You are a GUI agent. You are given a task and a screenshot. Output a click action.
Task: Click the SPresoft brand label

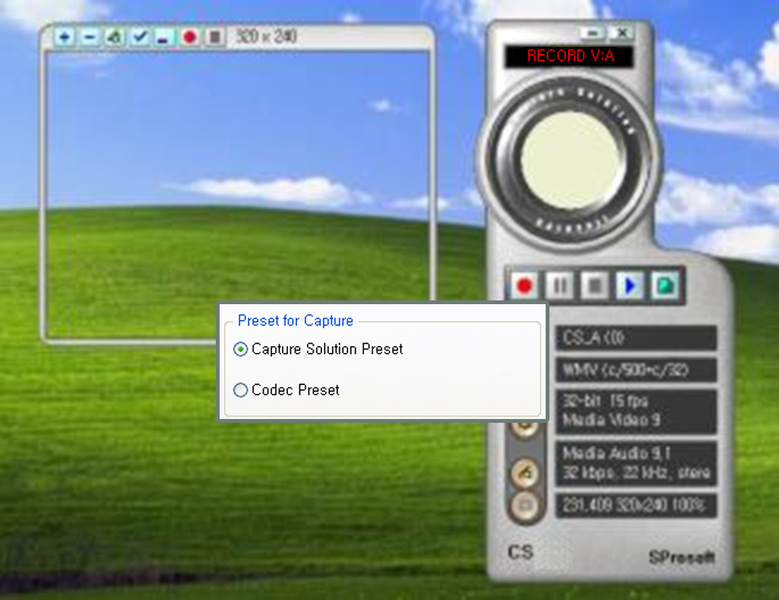682,557
